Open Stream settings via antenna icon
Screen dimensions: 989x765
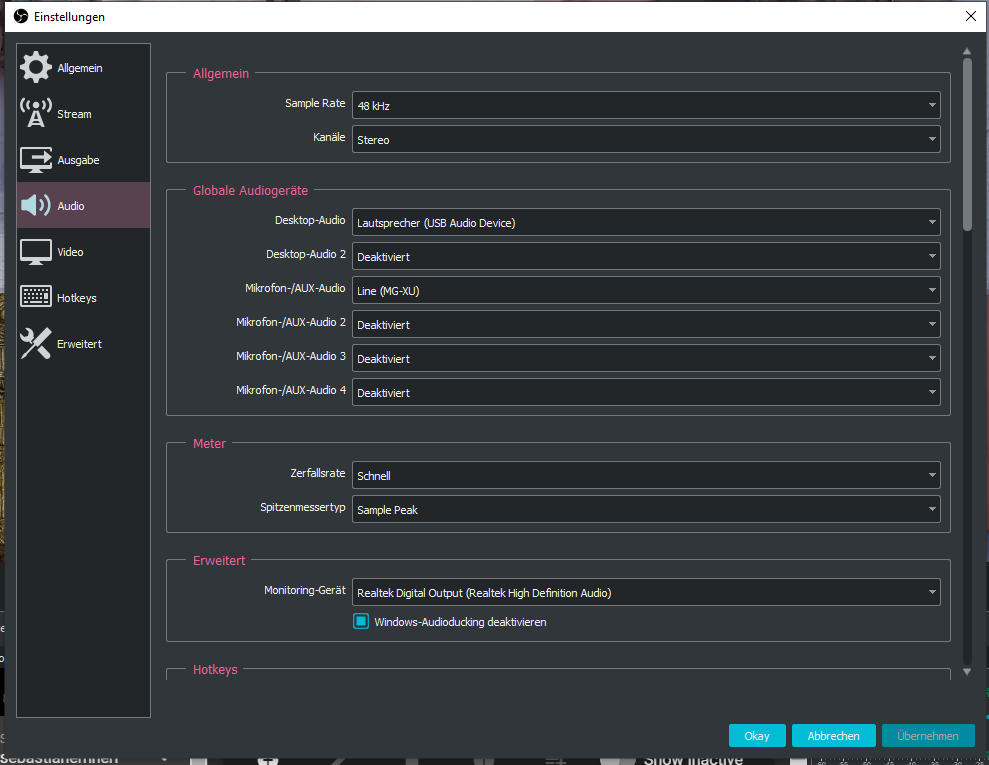[x=36, y=114]
